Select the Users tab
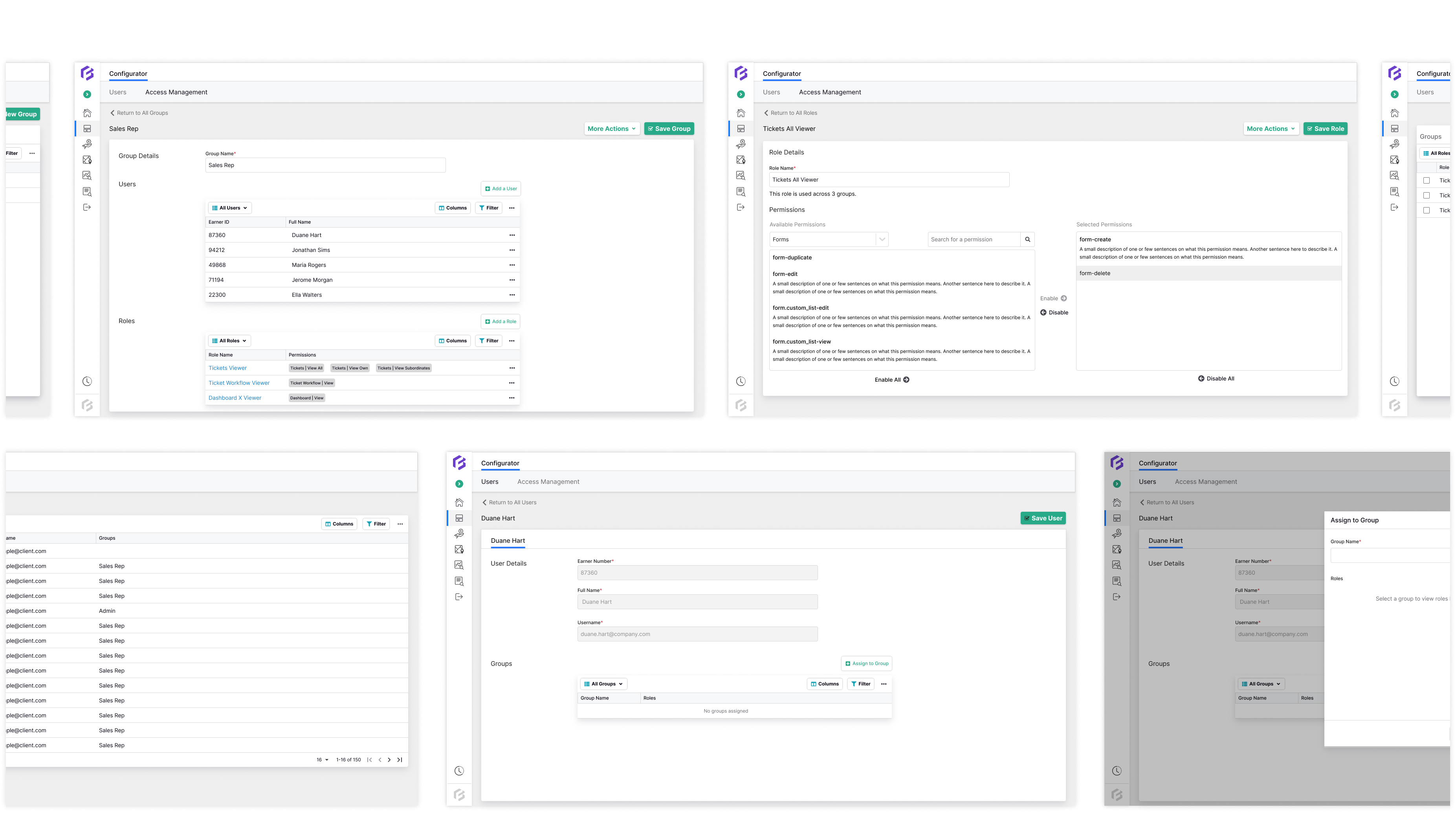 pyautogui.click(x=117, y=92)
